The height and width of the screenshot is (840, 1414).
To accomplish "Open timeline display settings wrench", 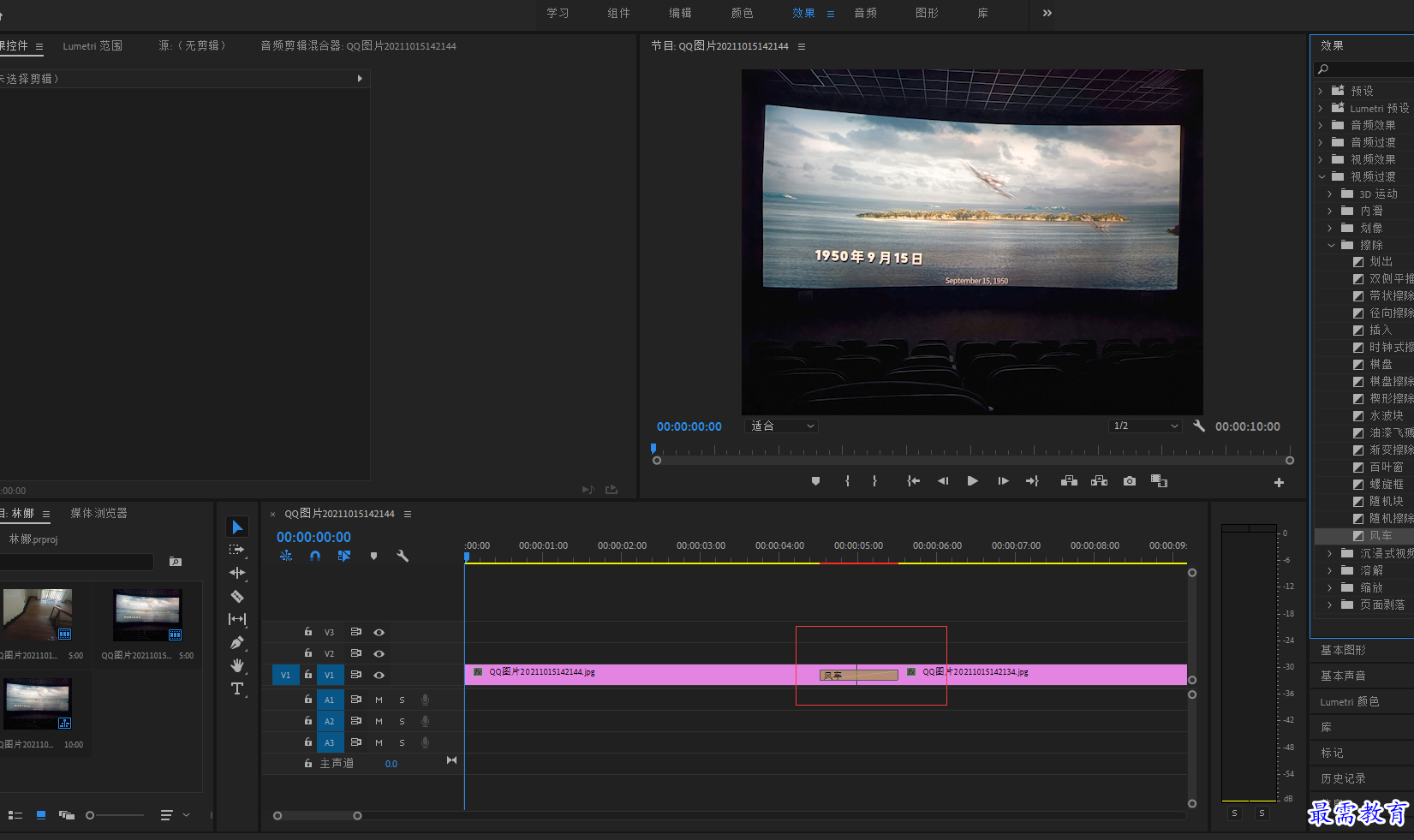I will 403,556.
